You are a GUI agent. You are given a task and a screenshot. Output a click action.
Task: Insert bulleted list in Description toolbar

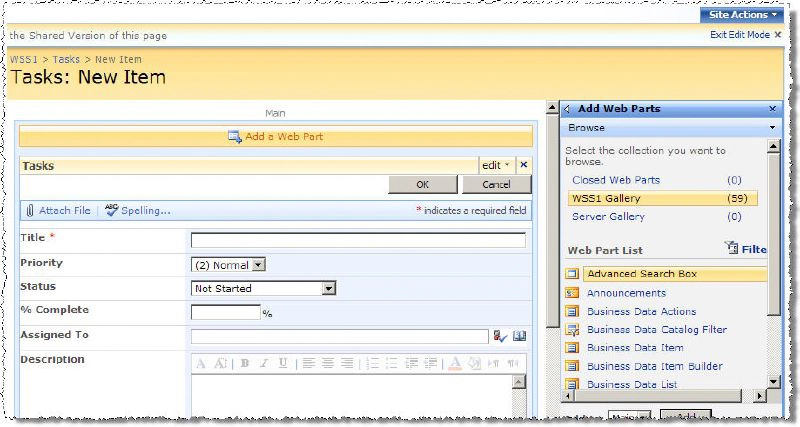tap(392, 364)
